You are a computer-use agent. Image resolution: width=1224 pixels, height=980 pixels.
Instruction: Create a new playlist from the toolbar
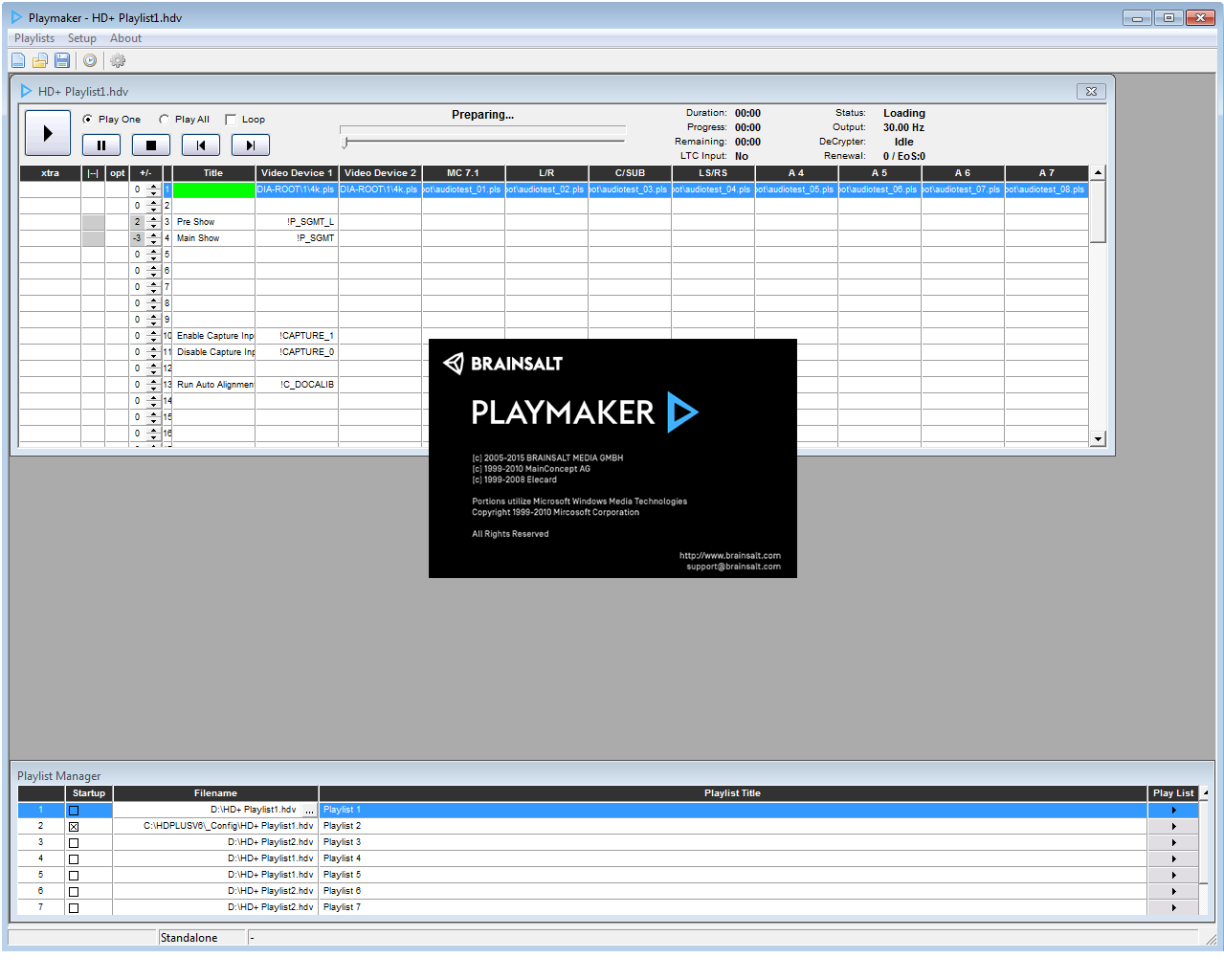18,60
